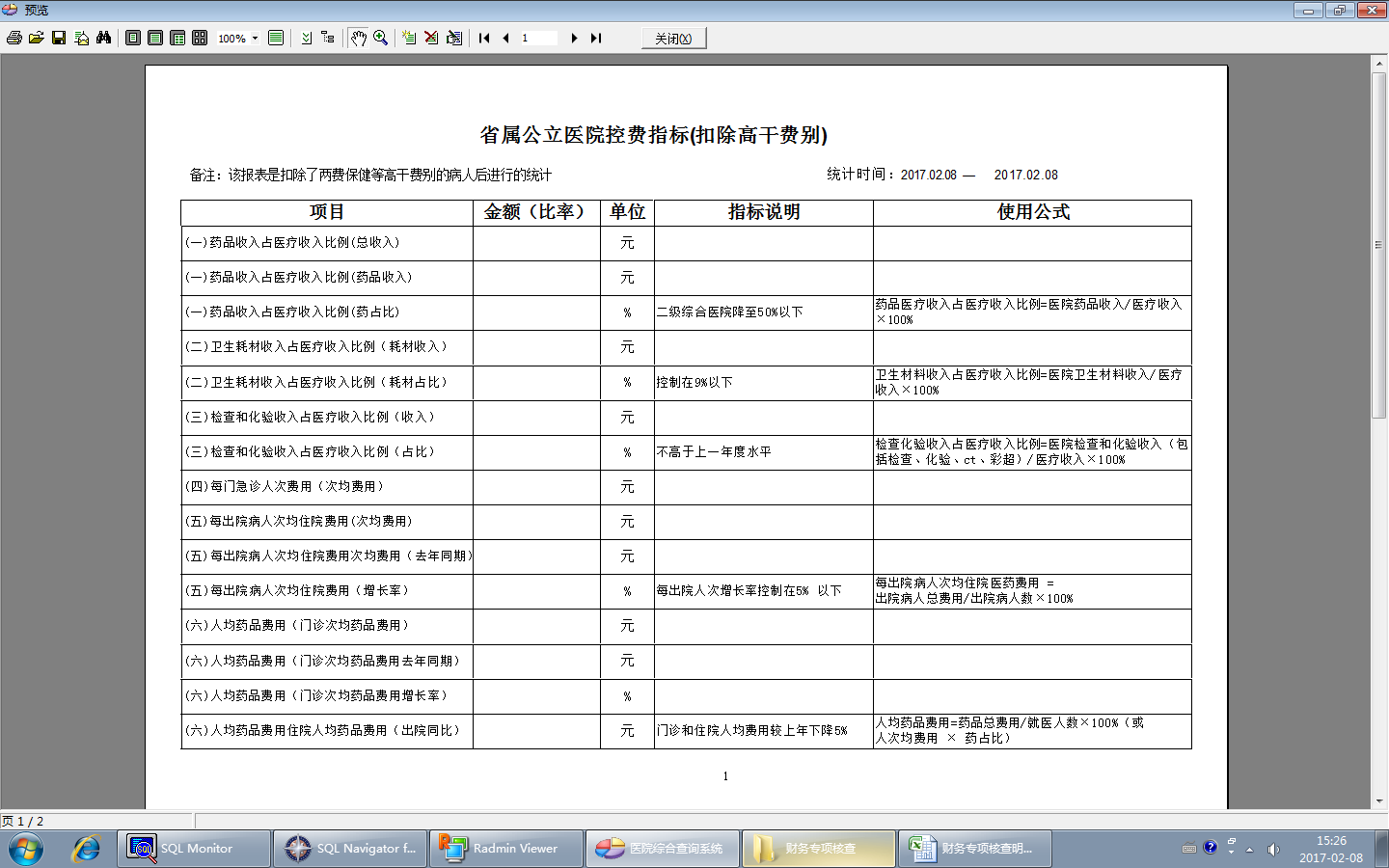Click the add-page icon with green plus
This screenshot has width=1389, height=868.
[409, 38]
